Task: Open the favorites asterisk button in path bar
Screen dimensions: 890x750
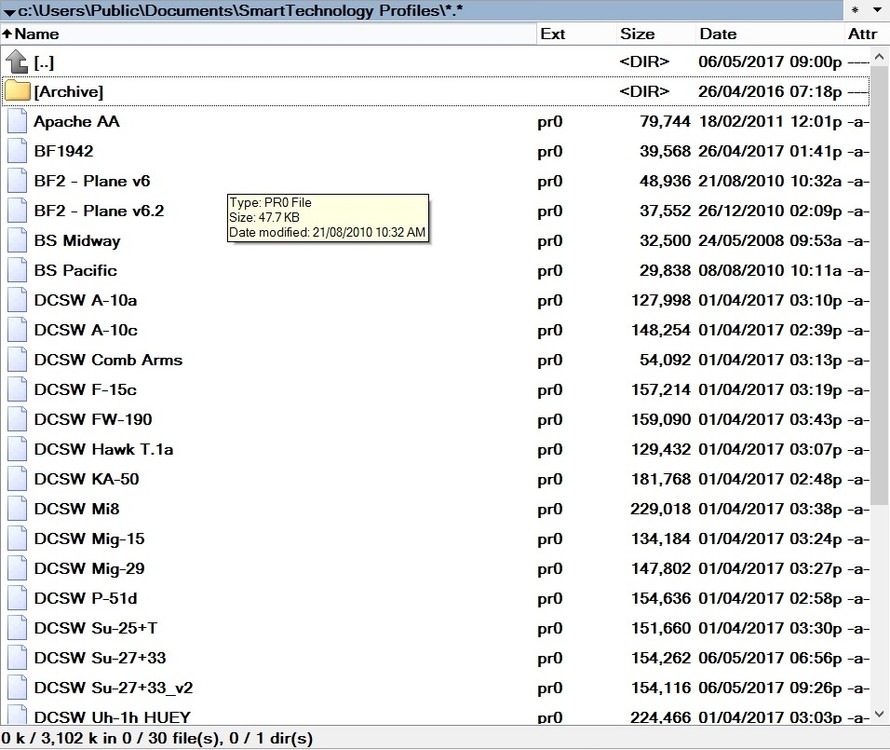Action: pos(855,10)
